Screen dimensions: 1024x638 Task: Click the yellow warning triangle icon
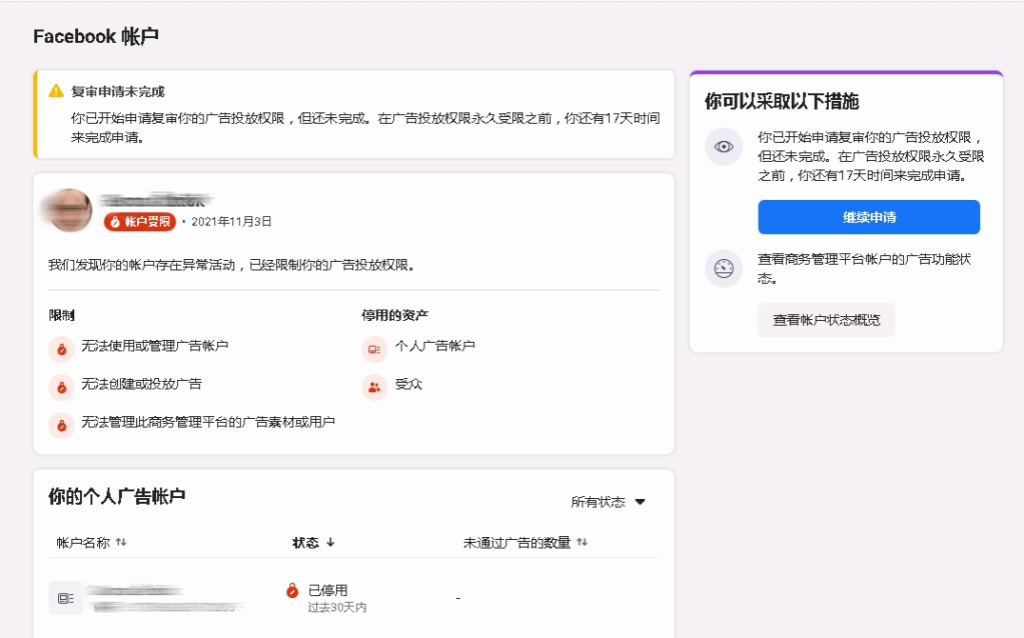(56, 91)
